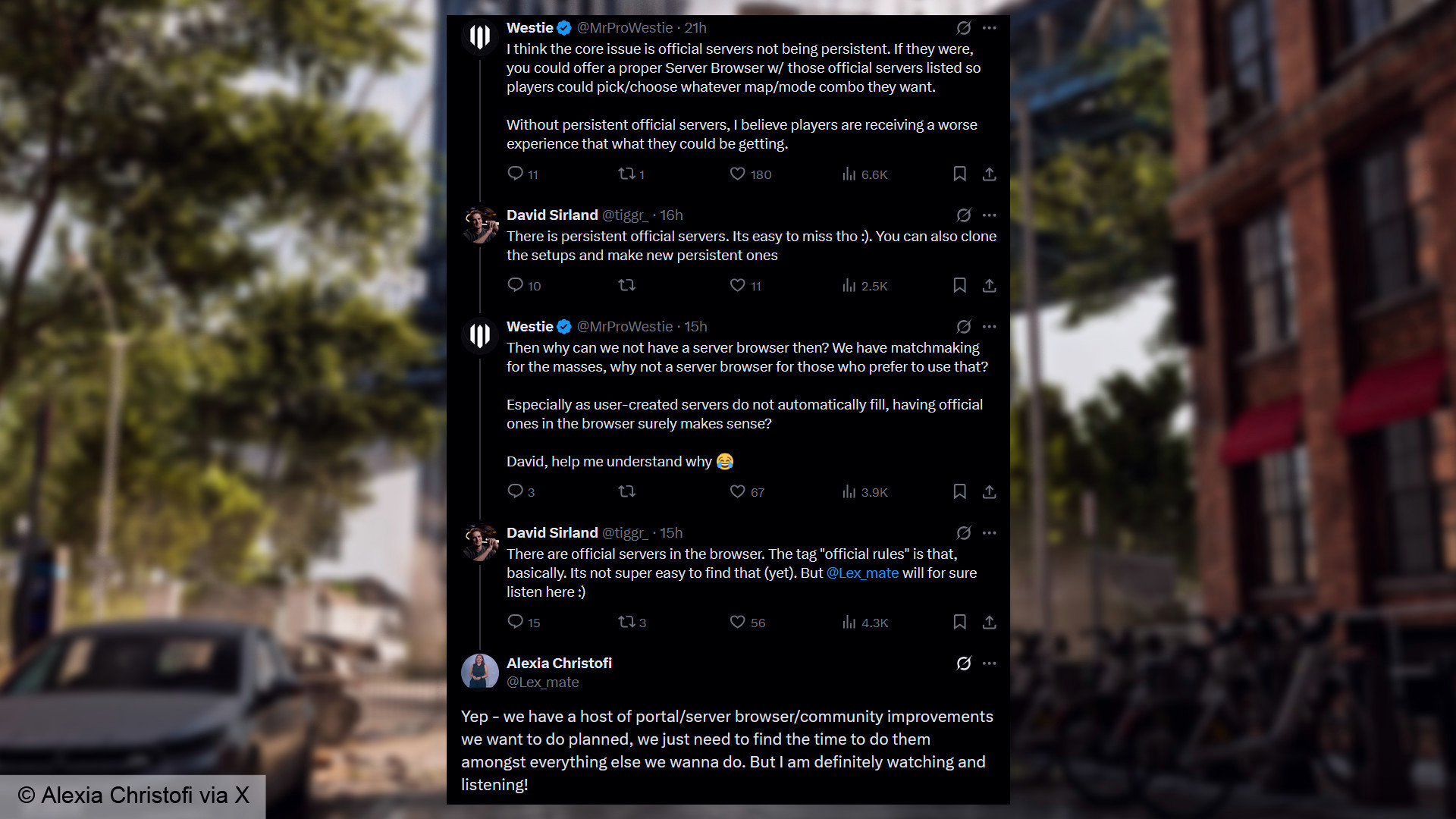Screen dimensions: 1456x819
Task: Open Alexia Christofi's profile name
Action: (559, 664)
